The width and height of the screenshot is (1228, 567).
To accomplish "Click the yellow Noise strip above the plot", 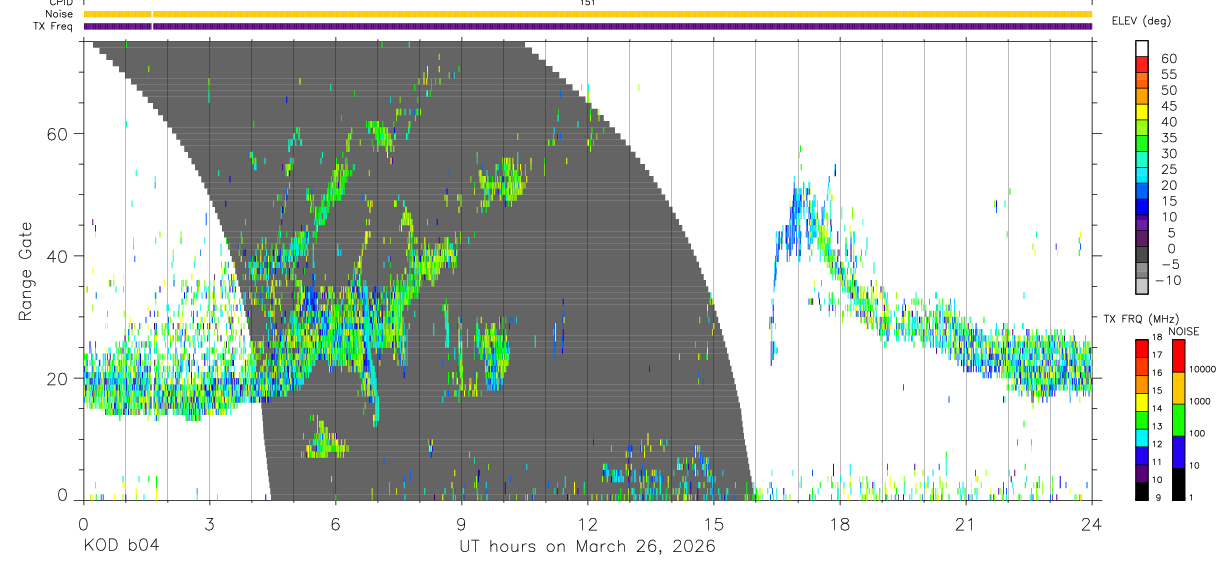I will point(588,14).
